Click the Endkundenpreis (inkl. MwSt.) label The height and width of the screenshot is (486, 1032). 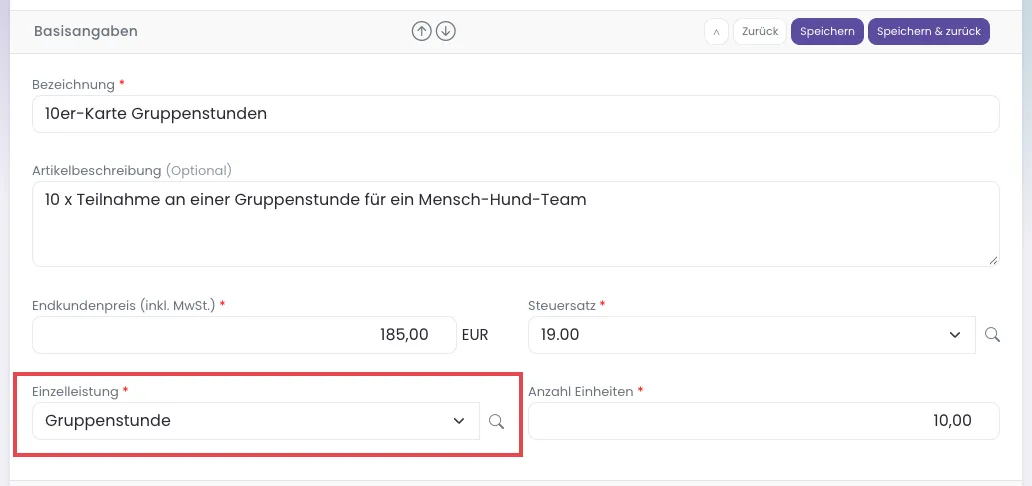click(124, 306)
